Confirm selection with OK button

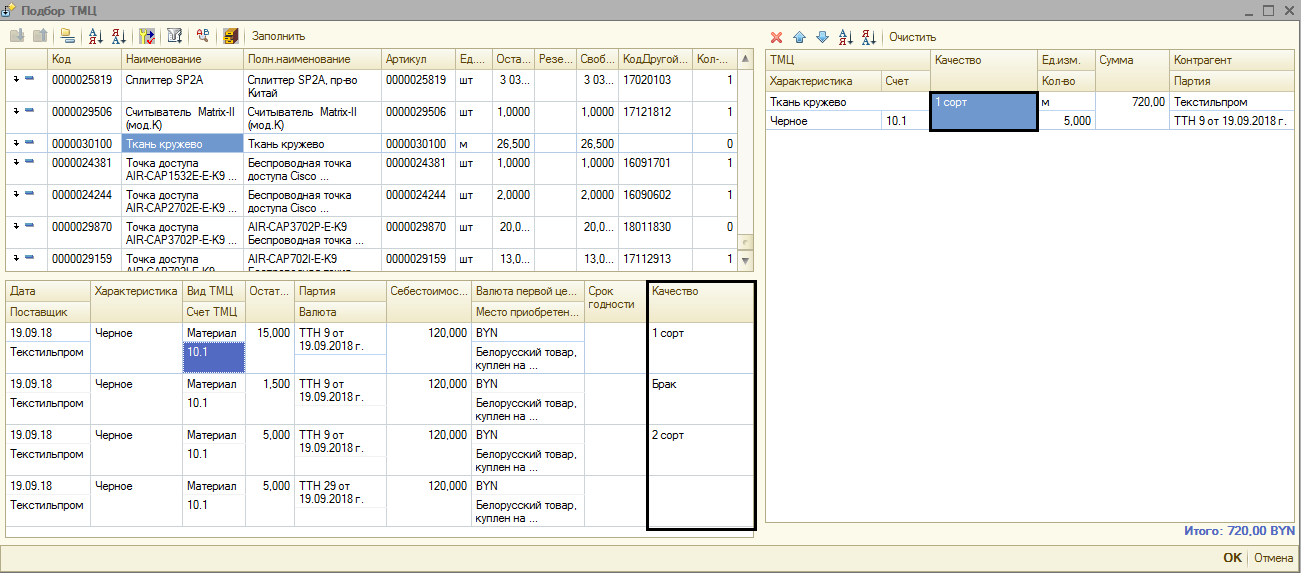pyautogui.click(x=1232, y=558)
